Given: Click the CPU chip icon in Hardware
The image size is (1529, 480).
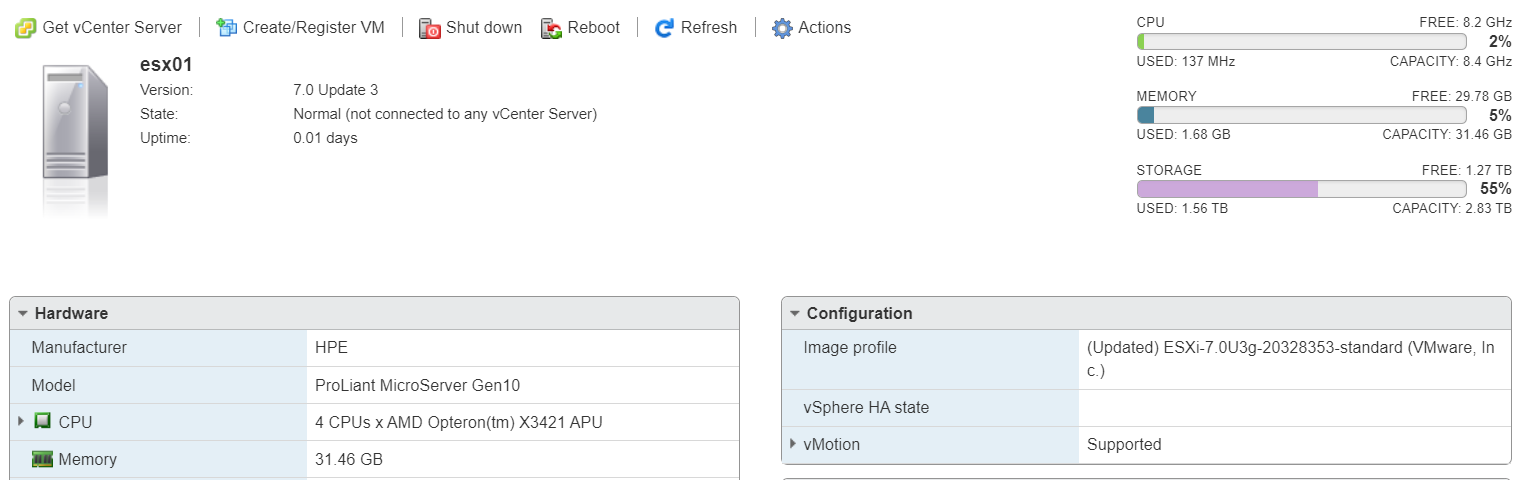Looking at the screenshot, I should pos(43,422).
